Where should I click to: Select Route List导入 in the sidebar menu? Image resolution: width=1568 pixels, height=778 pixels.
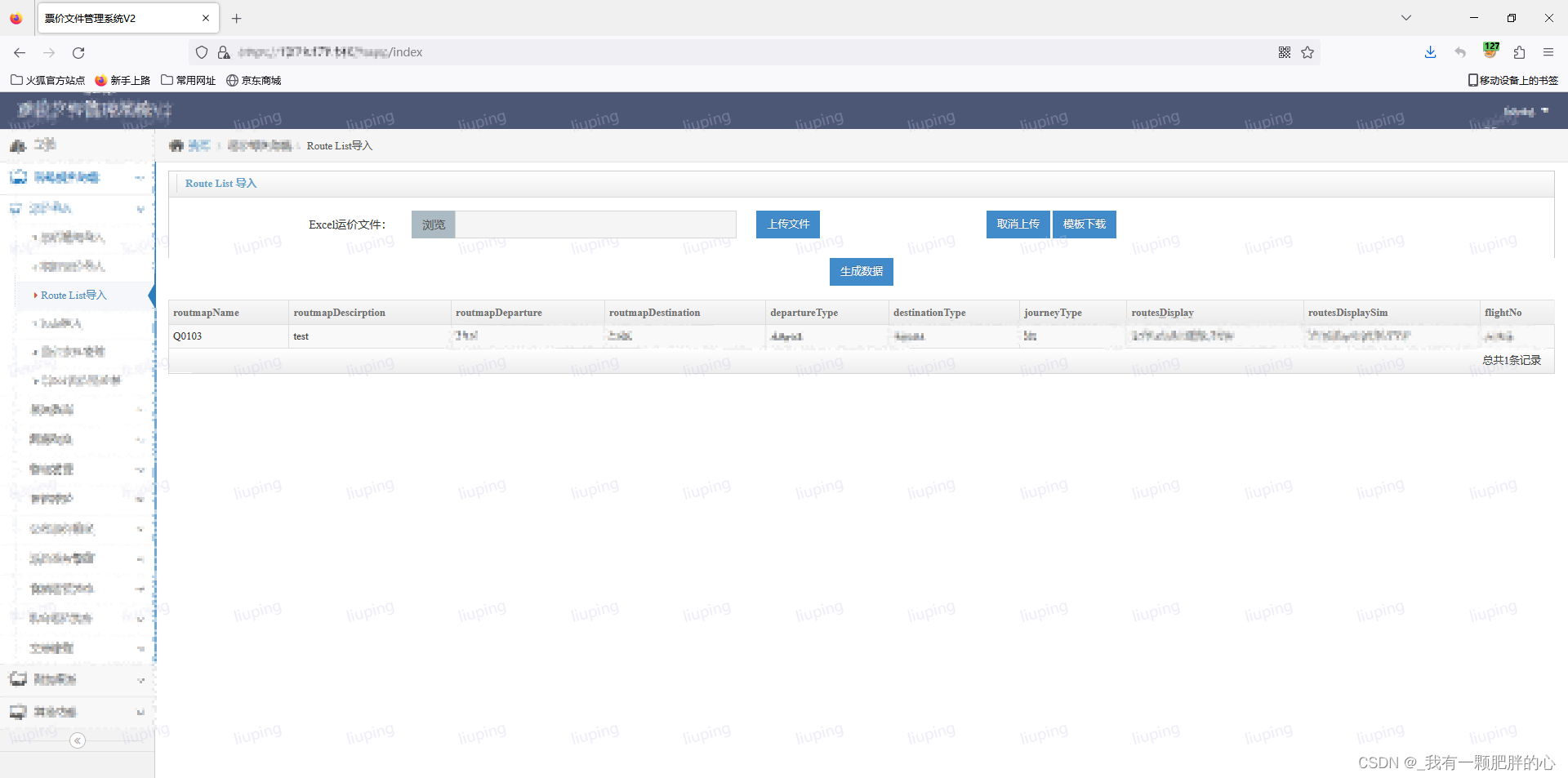pos(73,296)
